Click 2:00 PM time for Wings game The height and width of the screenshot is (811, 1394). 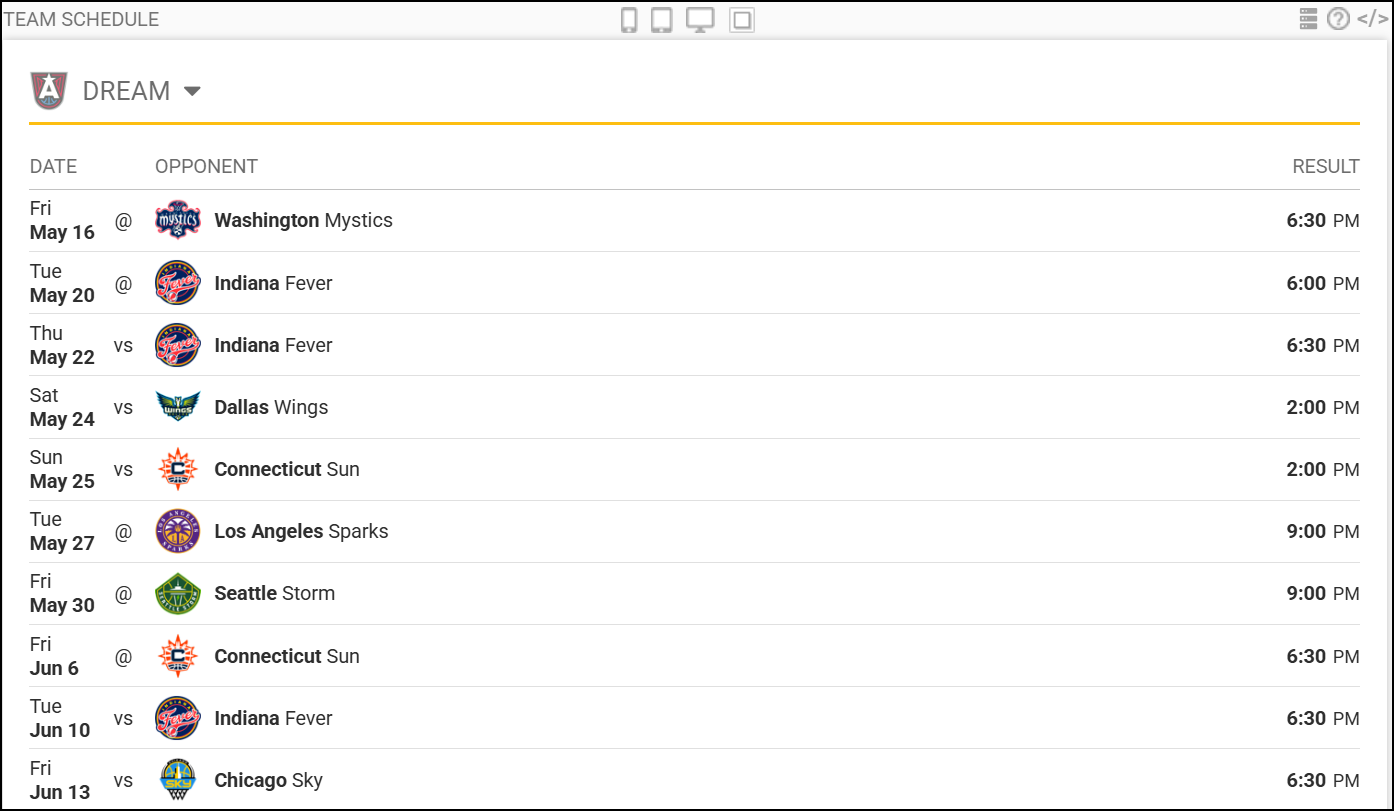click(x=1323, y=407)
